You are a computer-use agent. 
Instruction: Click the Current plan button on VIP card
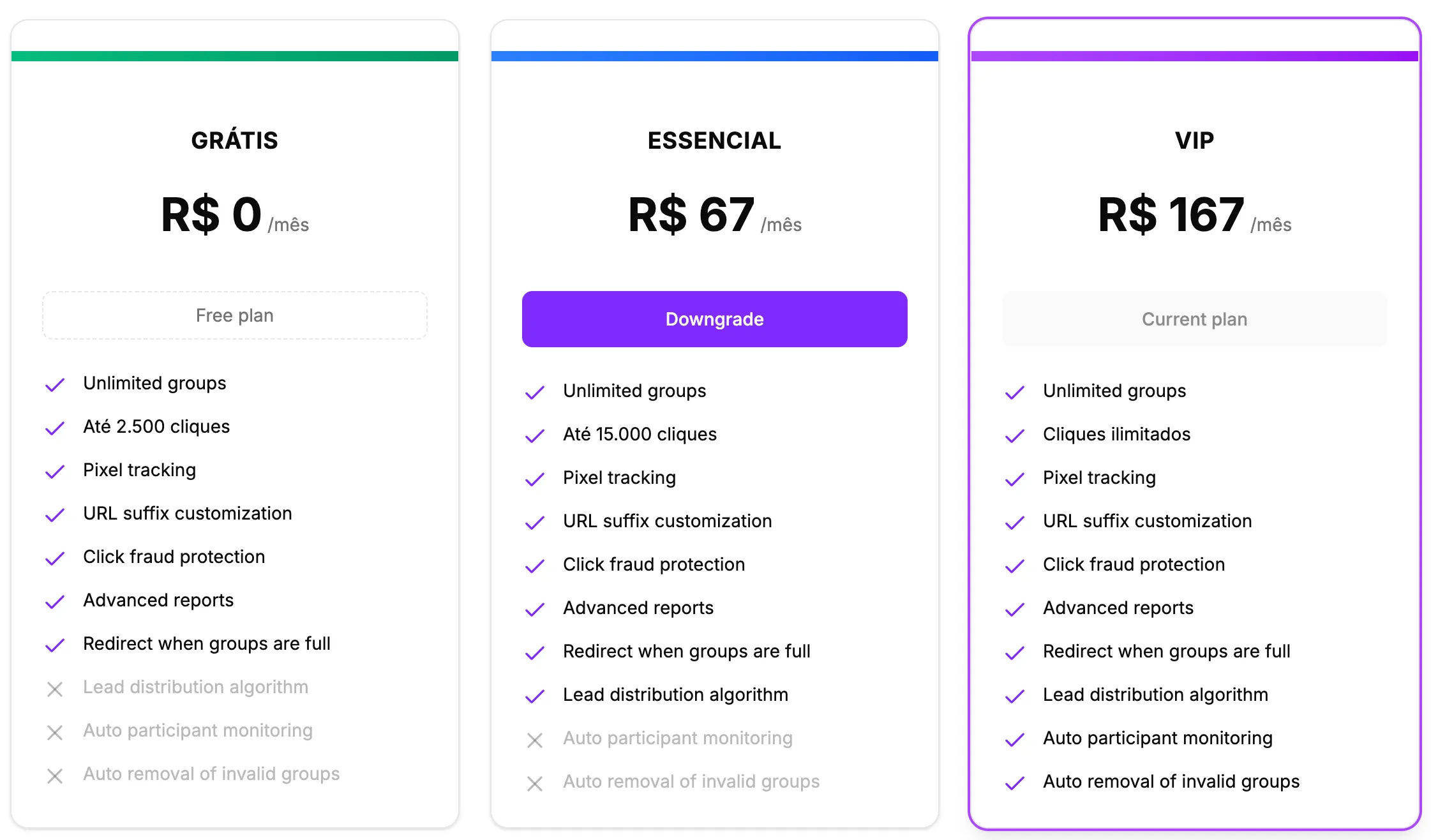point(1194,319)
